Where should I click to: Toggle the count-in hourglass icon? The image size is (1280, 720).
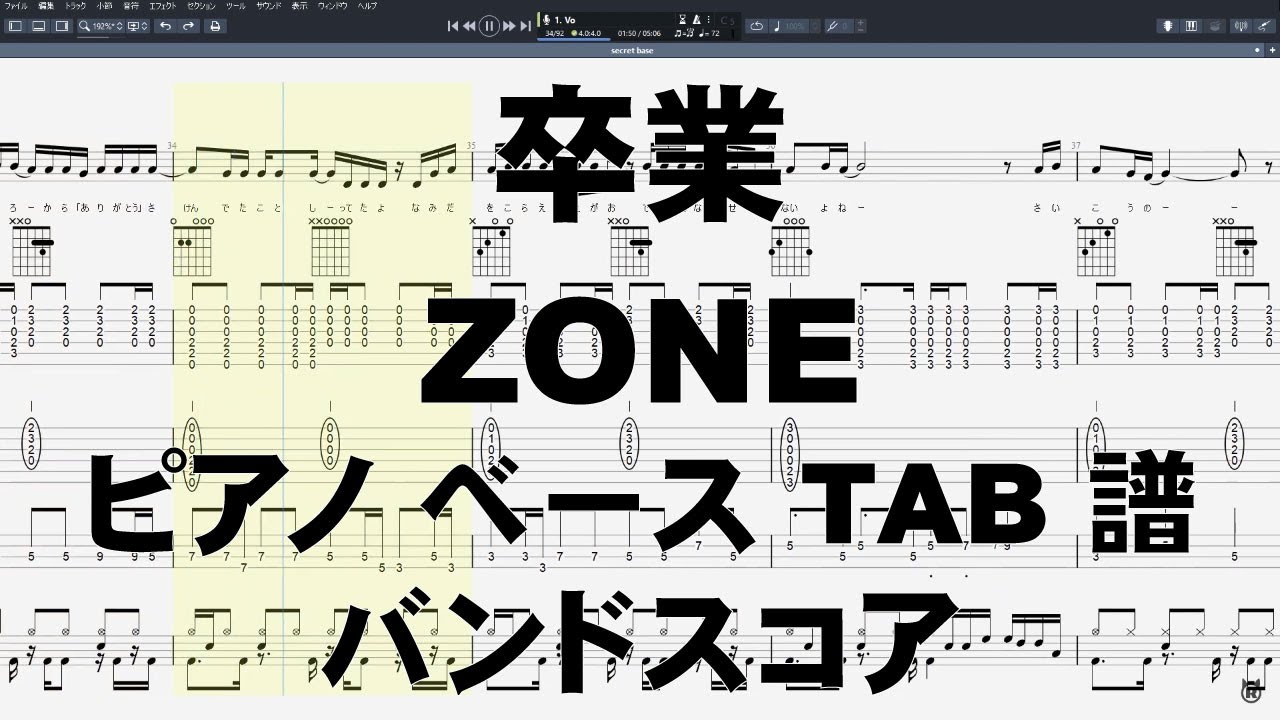tap(683, 19)
